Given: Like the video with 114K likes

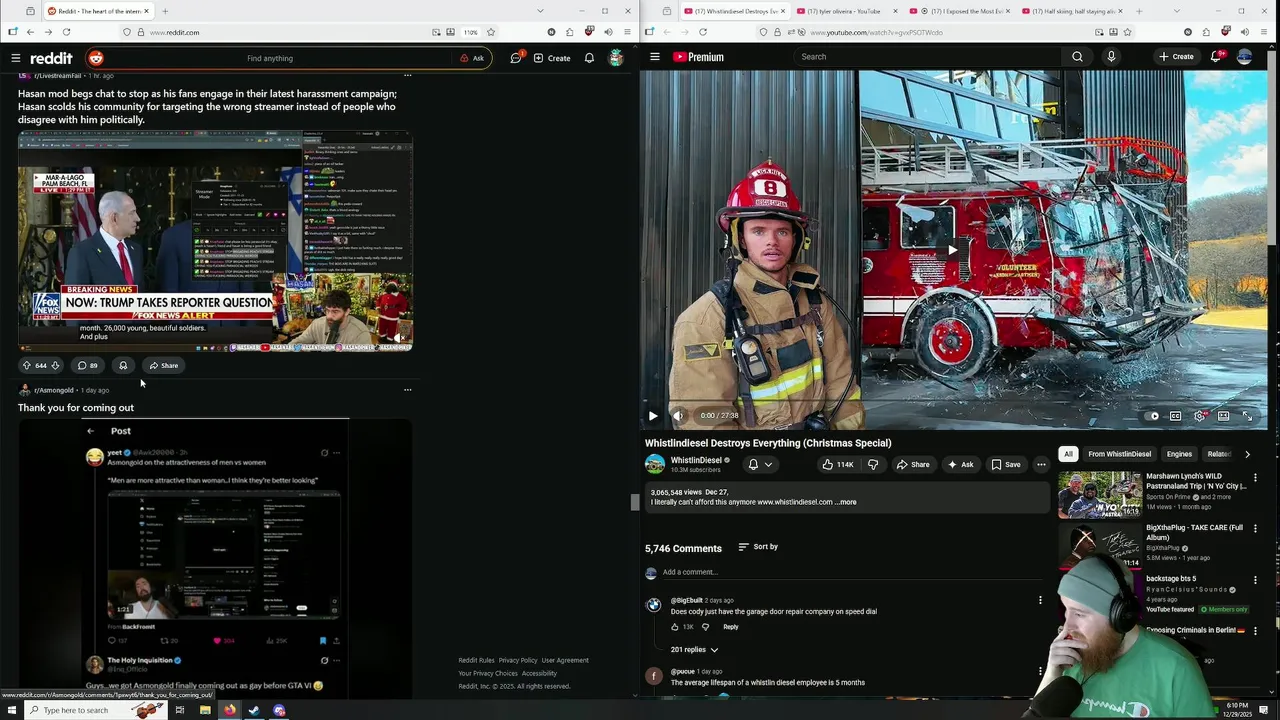Looking at the screenshot, I should point(837,464).
